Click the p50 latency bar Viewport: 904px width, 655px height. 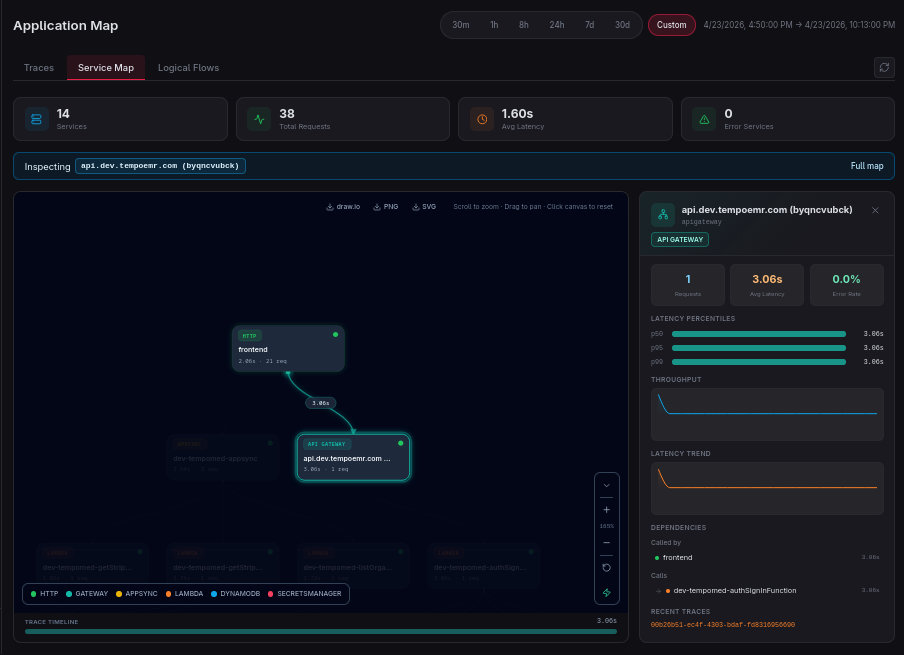coord(759,334)
